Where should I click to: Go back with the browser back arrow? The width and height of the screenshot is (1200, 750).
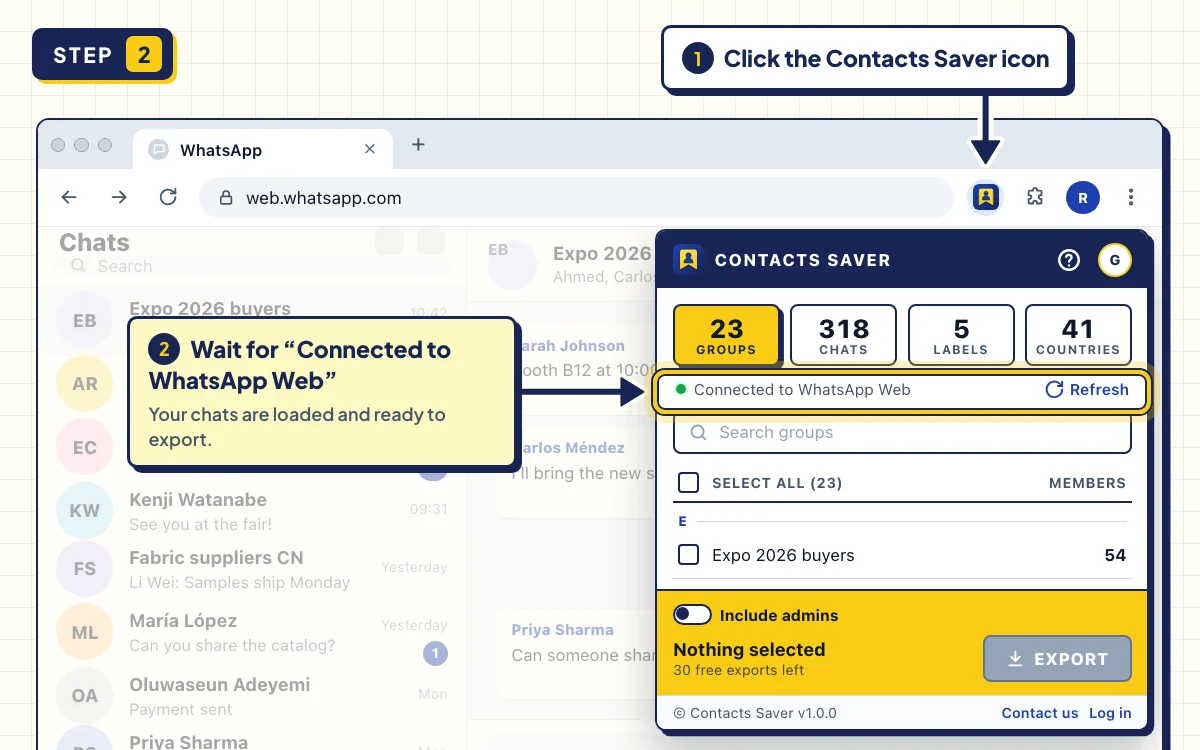pos(69,197)
